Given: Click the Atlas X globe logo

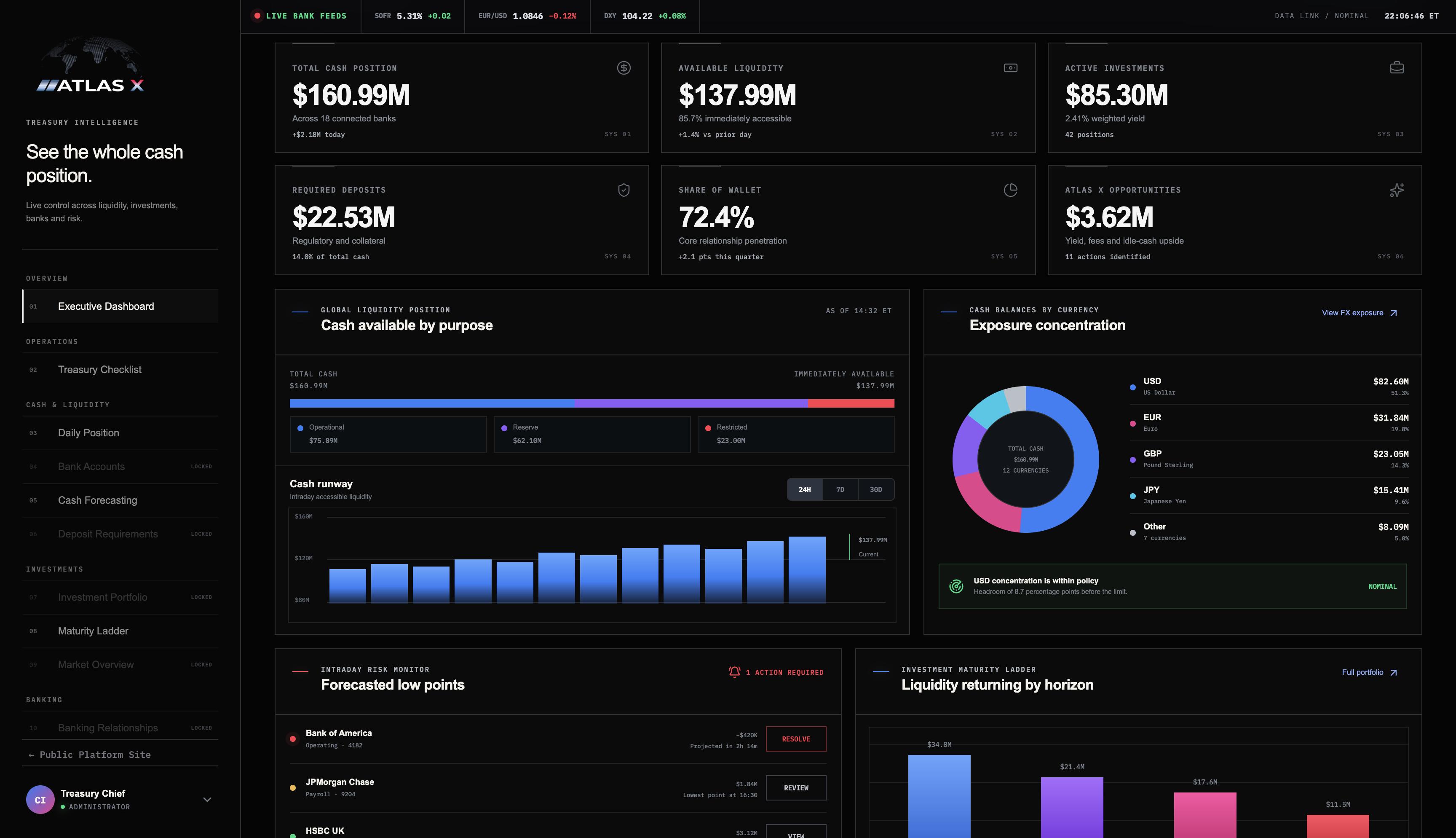Looking at the screenshot, I should [91, 64].
